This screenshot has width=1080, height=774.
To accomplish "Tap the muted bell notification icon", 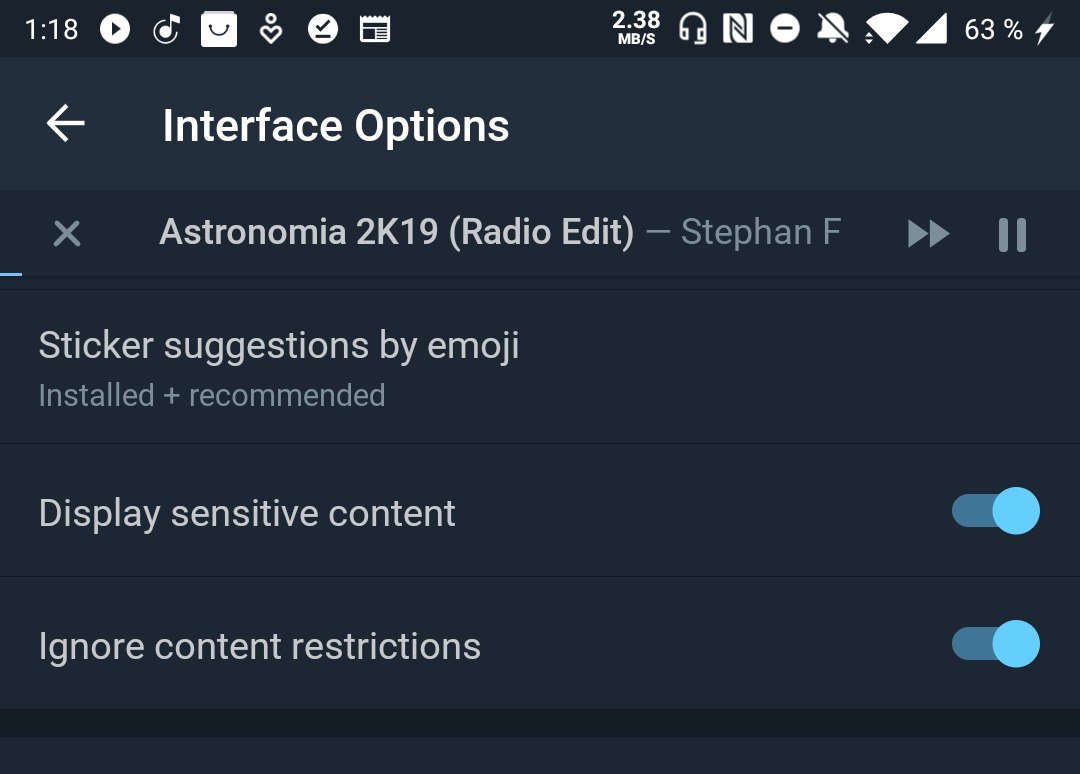I will click(832, 29).
